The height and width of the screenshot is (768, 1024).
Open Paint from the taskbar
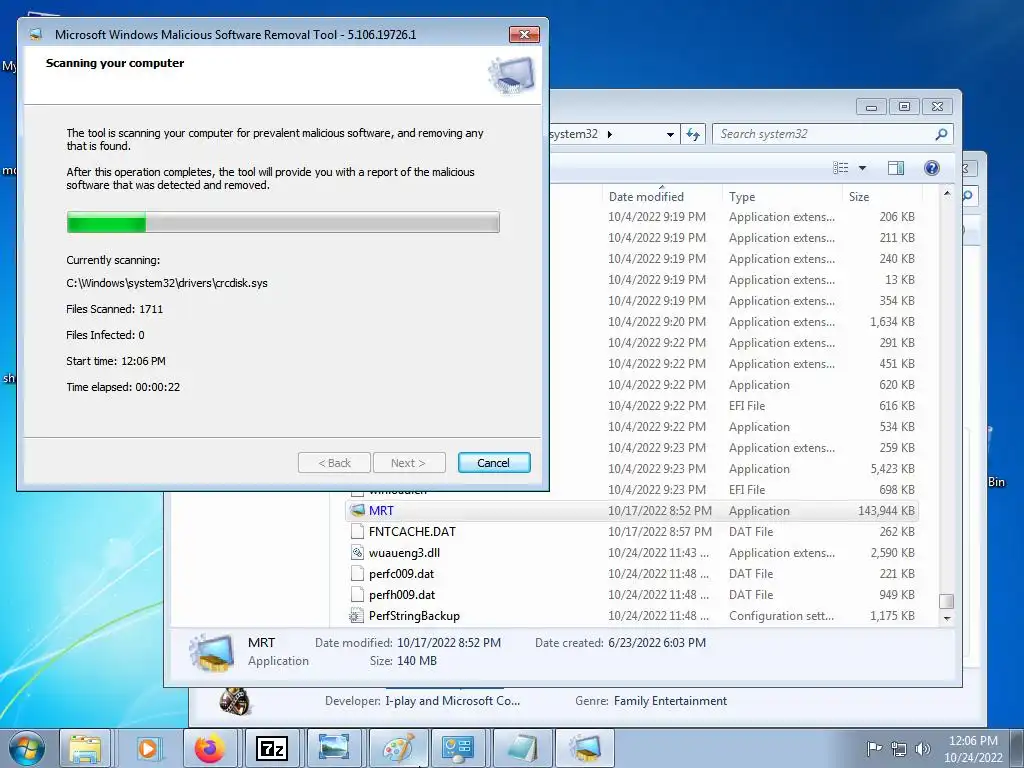396,748
